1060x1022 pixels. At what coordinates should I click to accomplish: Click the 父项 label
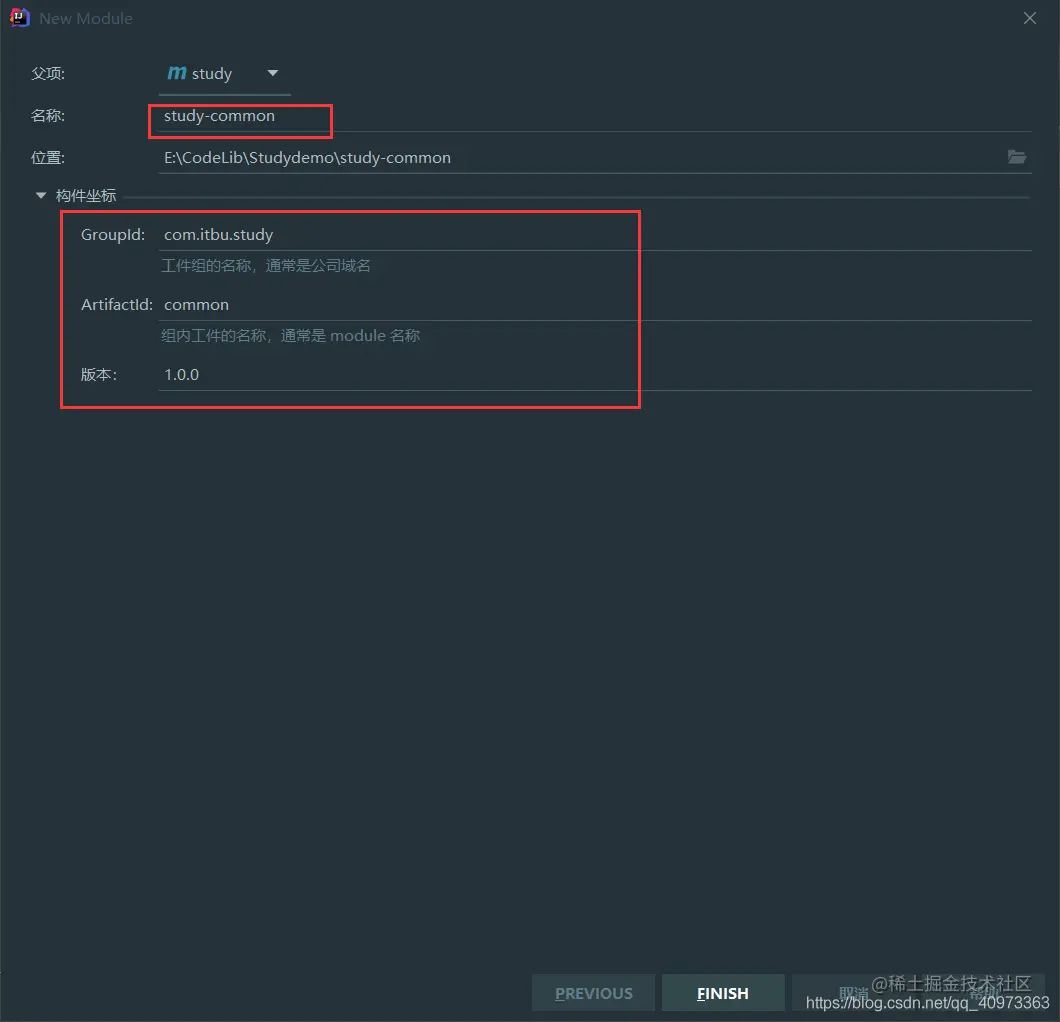coord(48,74)
